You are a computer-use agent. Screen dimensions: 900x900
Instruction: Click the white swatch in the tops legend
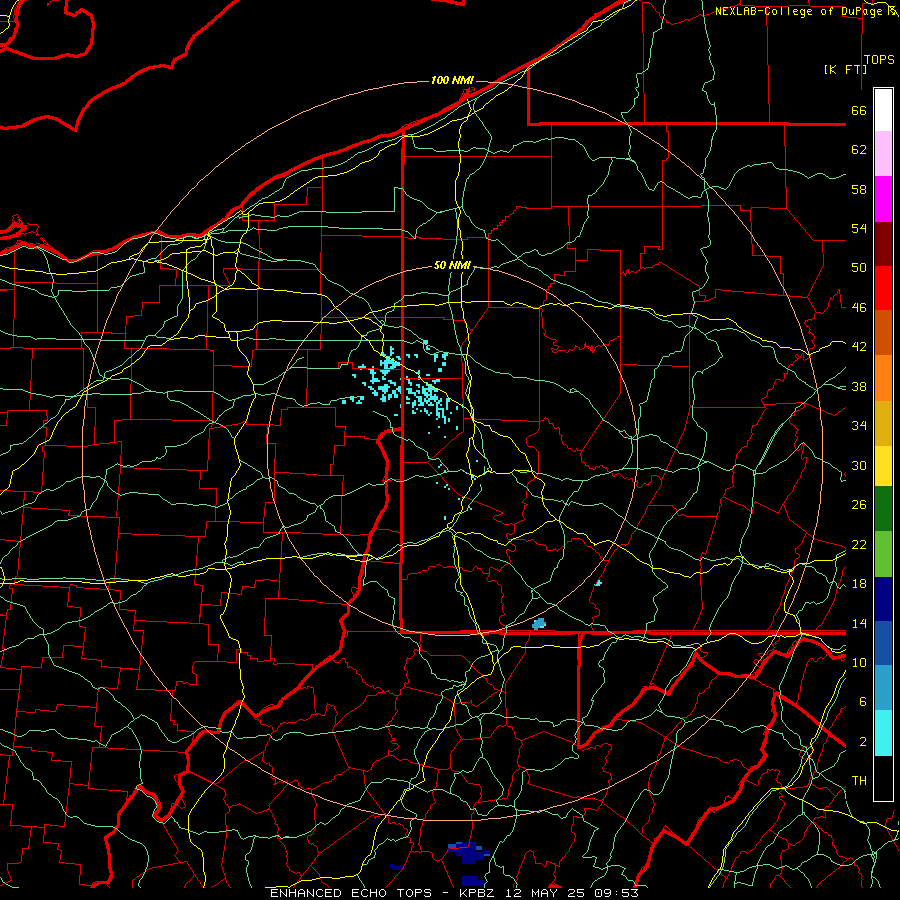[883, 110]
